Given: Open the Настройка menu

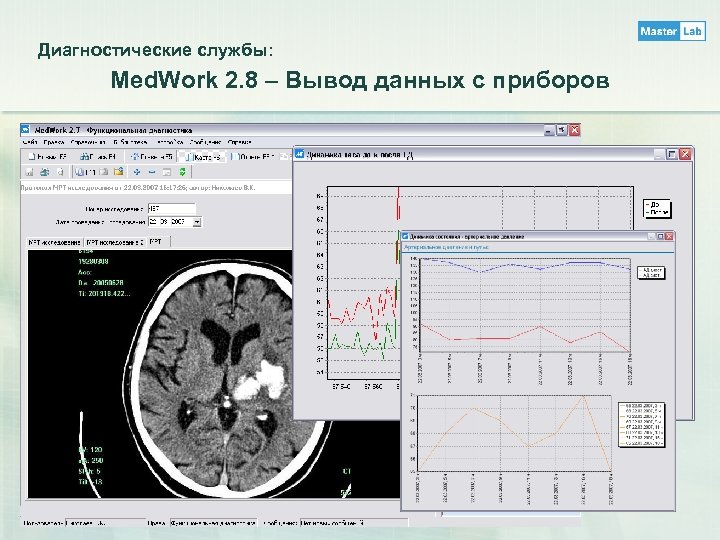Looking at the screenshot, I should click(169, 142).
